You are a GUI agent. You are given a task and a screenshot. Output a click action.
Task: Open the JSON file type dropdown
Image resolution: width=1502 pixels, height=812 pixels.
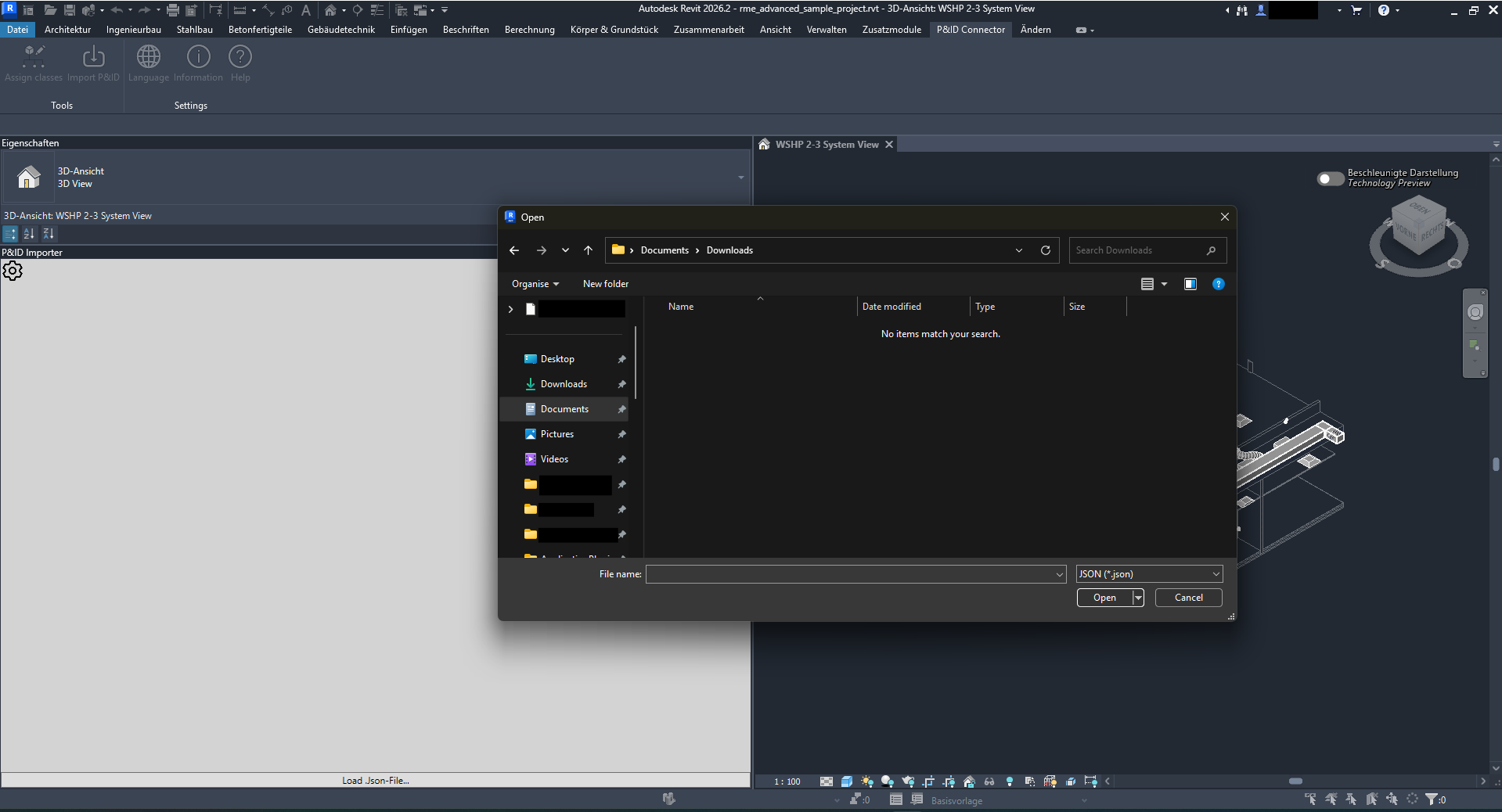click(x=1147, y=573)
